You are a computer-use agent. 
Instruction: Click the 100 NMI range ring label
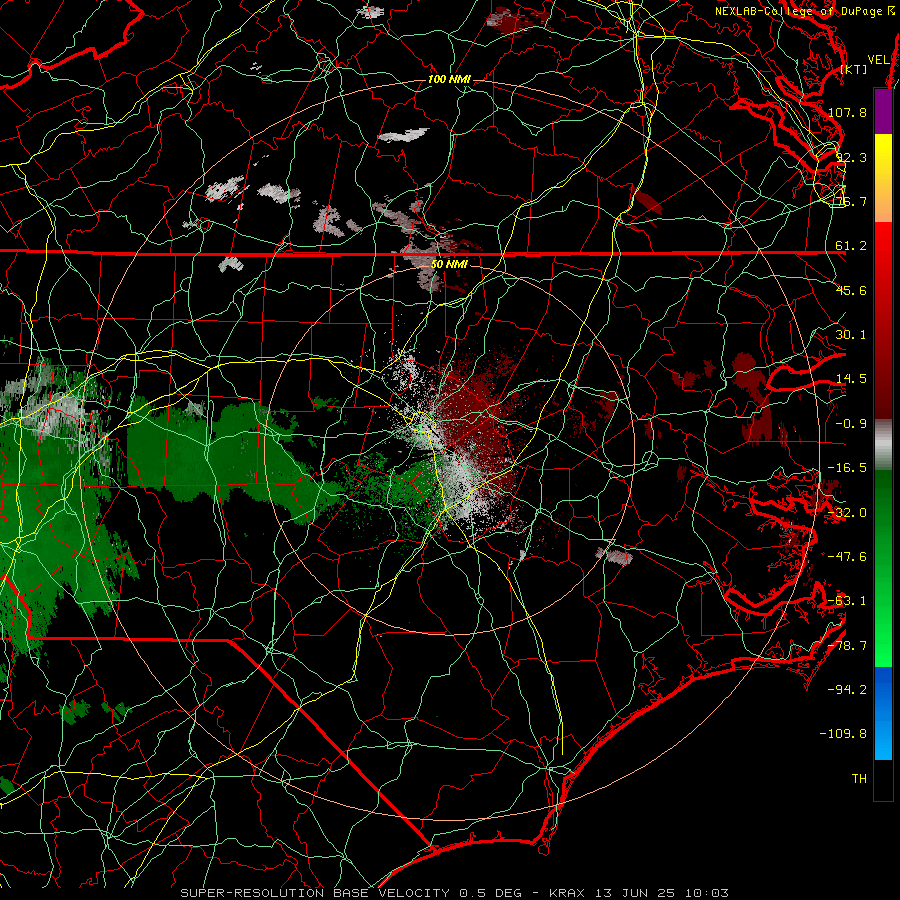pos(449,79)
